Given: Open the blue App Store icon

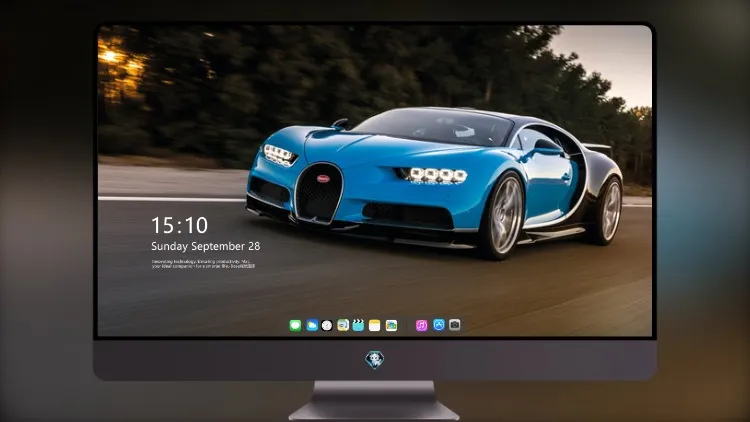Looking at the screenshot, I should (439, 325).
